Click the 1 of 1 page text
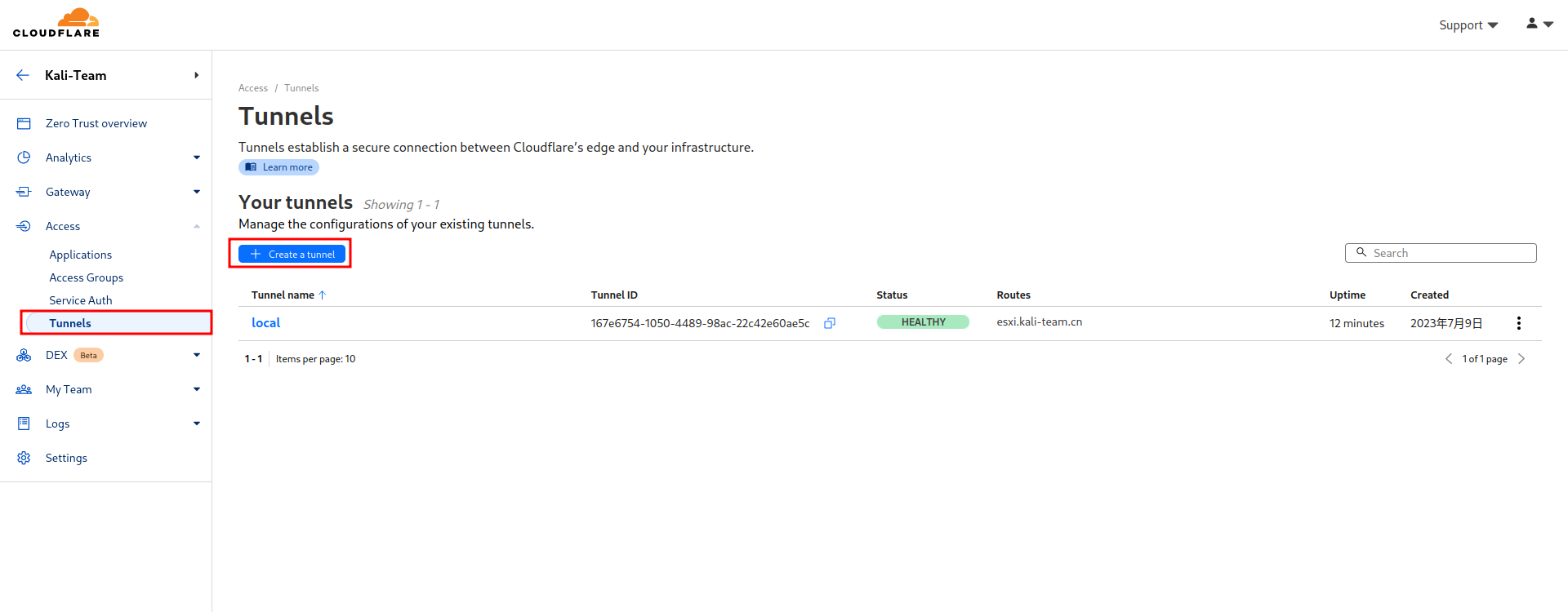The image size is (1568, 612). pyautogui.click(x=1485, y=359)
